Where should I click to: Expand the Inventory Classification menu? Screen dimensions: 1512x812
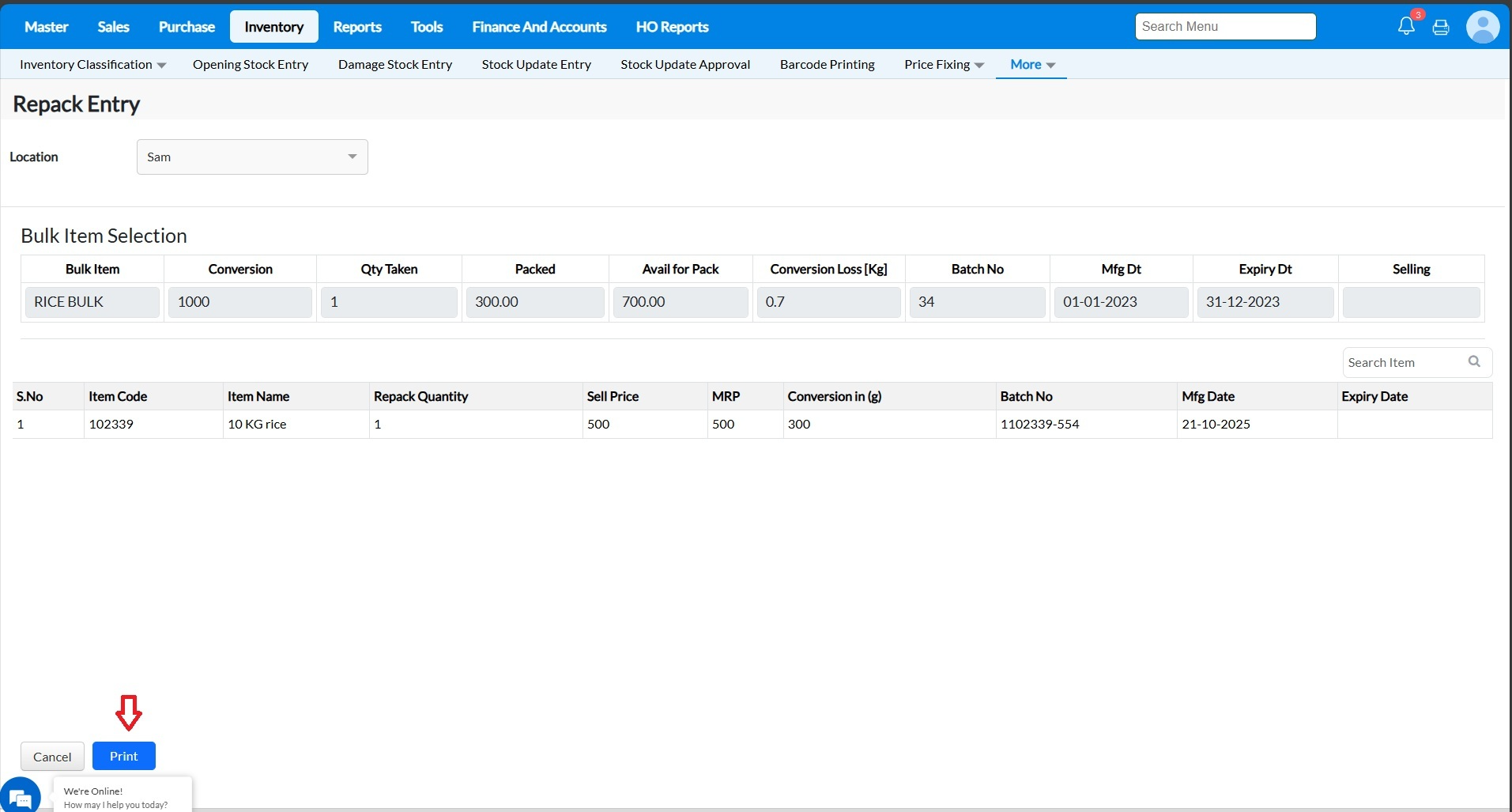point(92,65)
